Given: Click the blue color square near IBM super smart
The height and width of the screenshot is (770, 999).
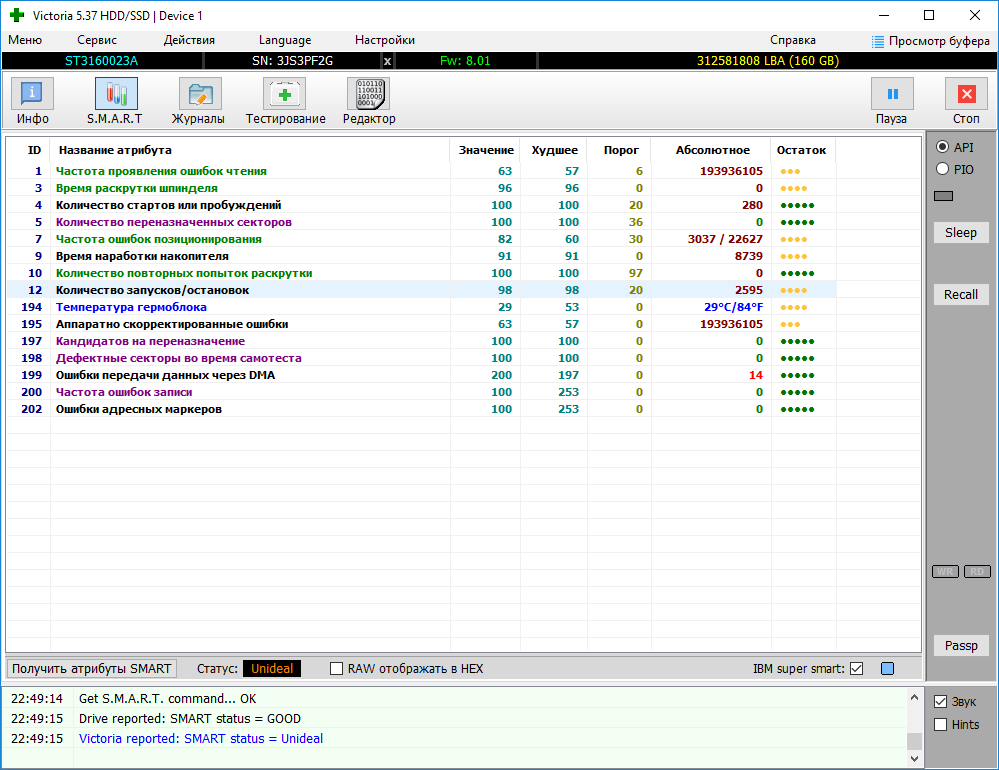Looking at the screenshot, I should [887, 668].
